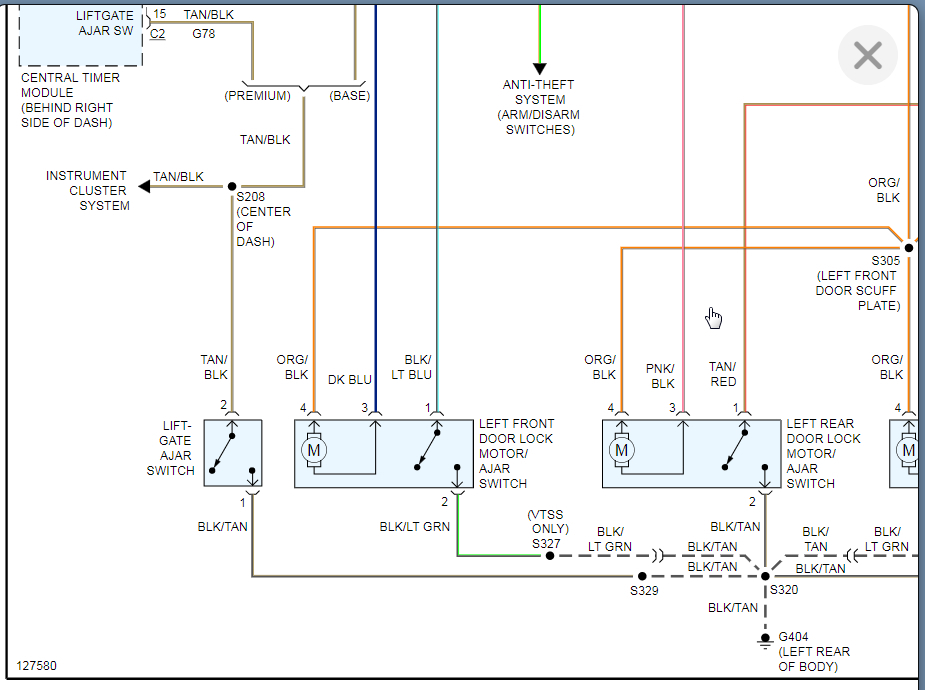
Task: Click the left front door ajar switch contact
Action: click(427, 450)
